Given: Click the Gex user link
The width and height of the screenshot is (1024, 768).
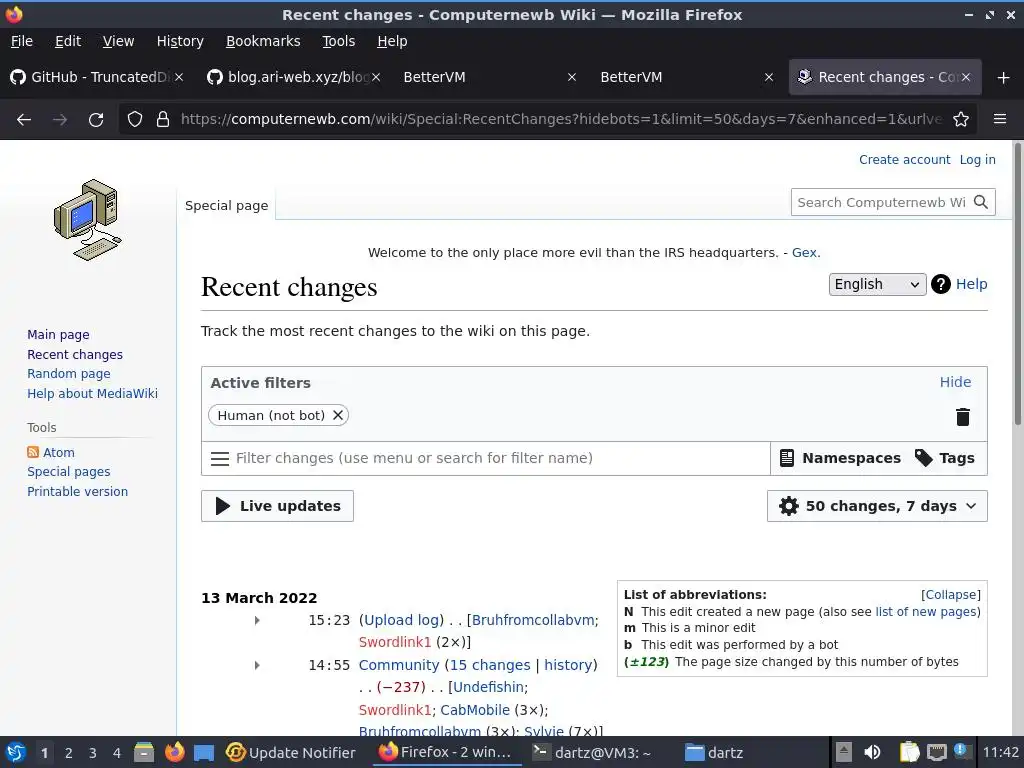Looking at the screenshot, I should click(804, 253).
